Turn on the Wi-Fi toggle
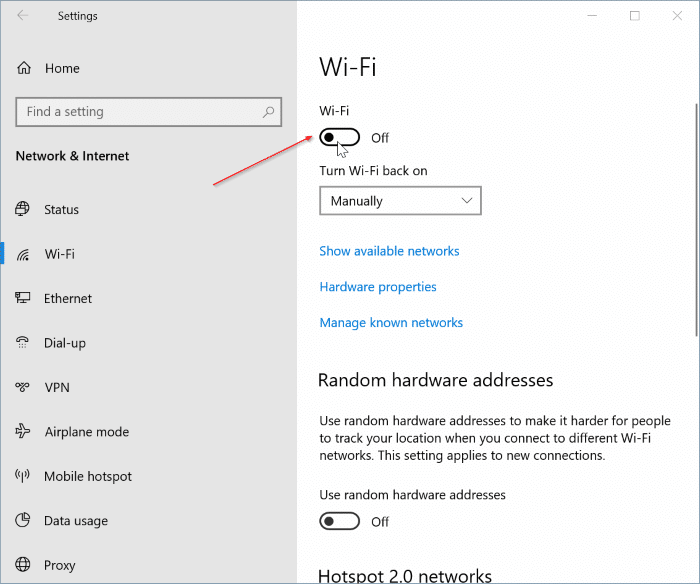700x584 pixels. coord(339,138)
